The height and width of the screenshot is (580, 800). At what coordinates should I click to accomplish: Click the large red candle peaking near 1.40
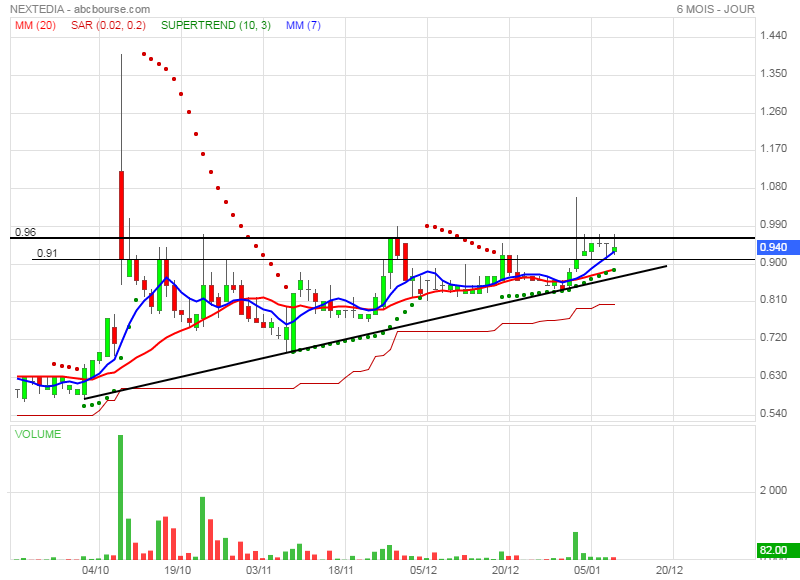pyautogui.click(x=121, y=215)
